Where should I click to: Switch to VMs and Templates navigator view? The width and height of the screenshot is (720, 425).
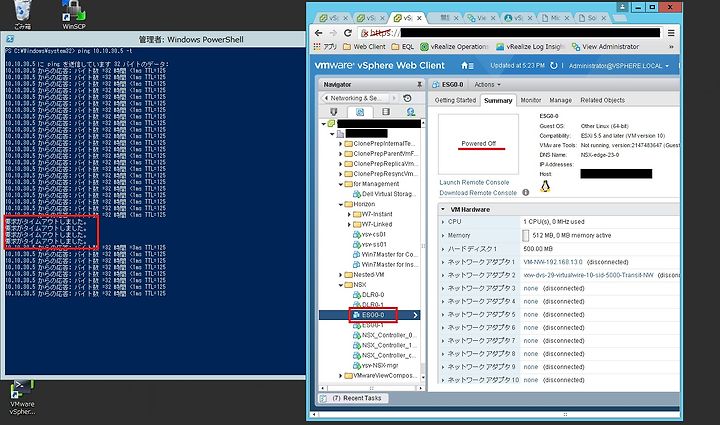click(x=360, y=112)
